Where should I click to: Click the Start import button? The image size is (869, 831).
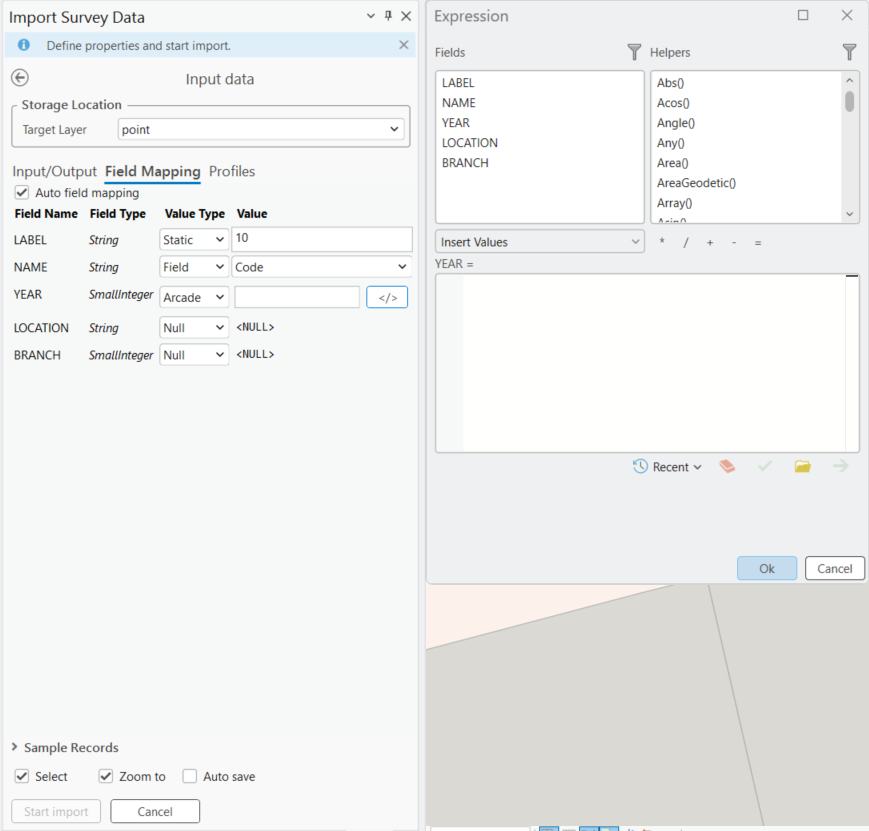point(56,812)
